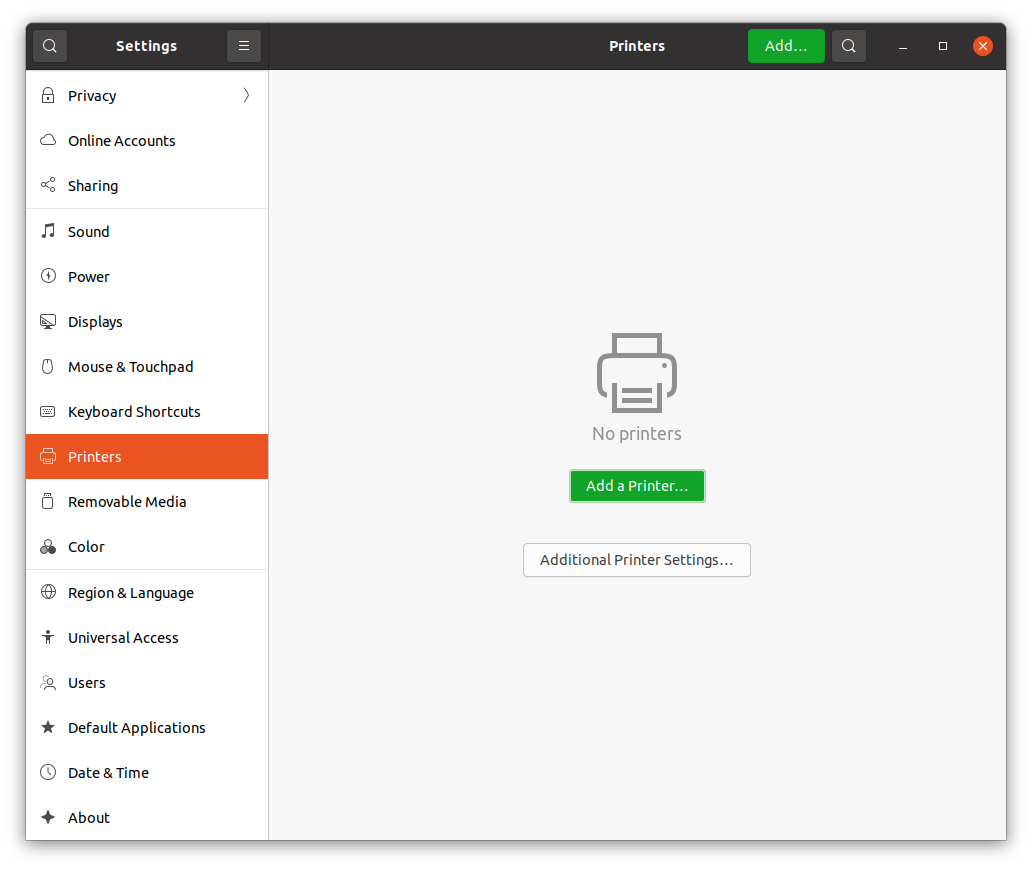Open Additional Printer Settings
The width and height of the screenshot is (1032, 869).
636,560
